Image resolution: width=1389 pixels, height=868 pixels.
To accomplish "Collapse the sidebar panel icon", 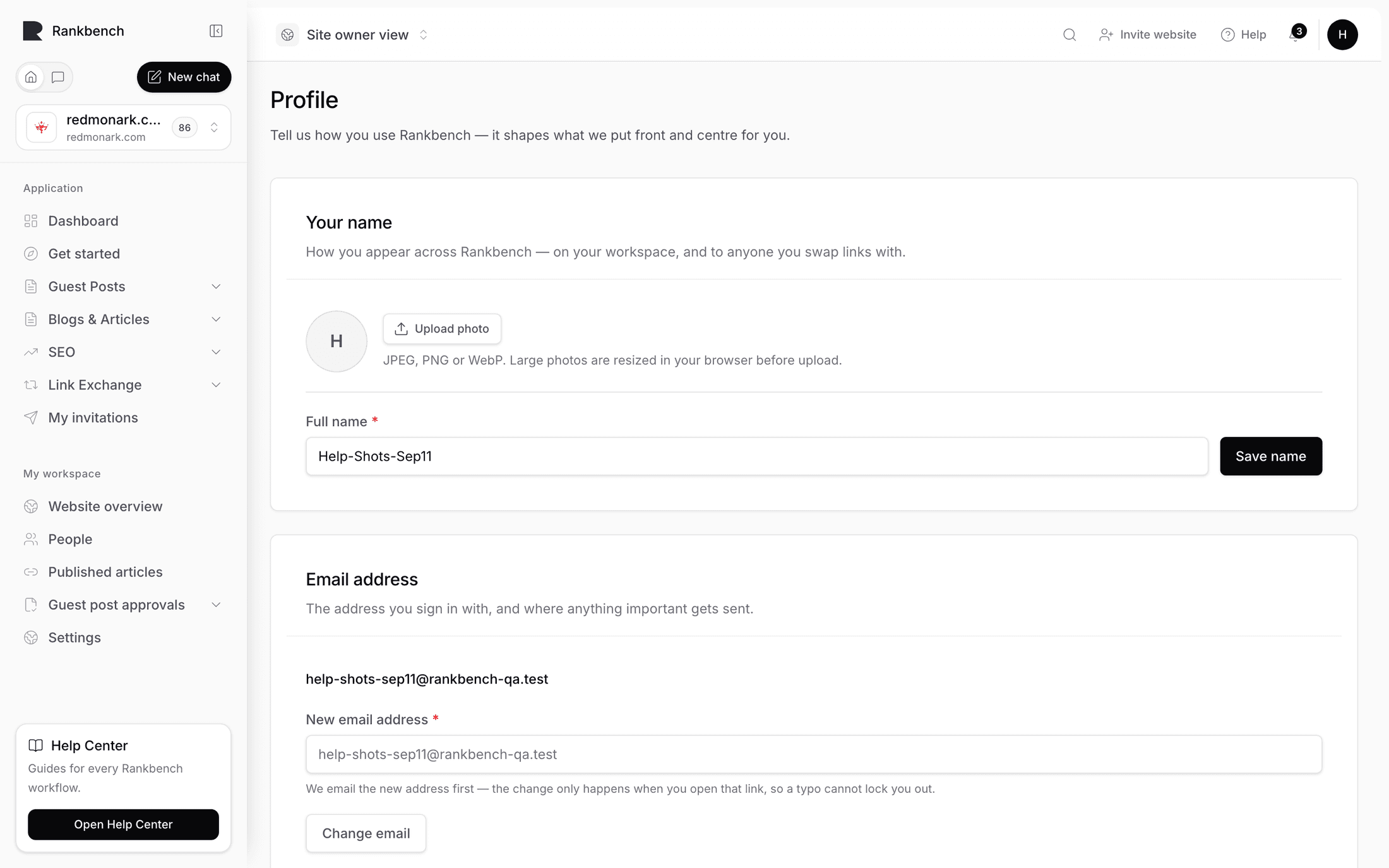I will (x=216, y=31).
